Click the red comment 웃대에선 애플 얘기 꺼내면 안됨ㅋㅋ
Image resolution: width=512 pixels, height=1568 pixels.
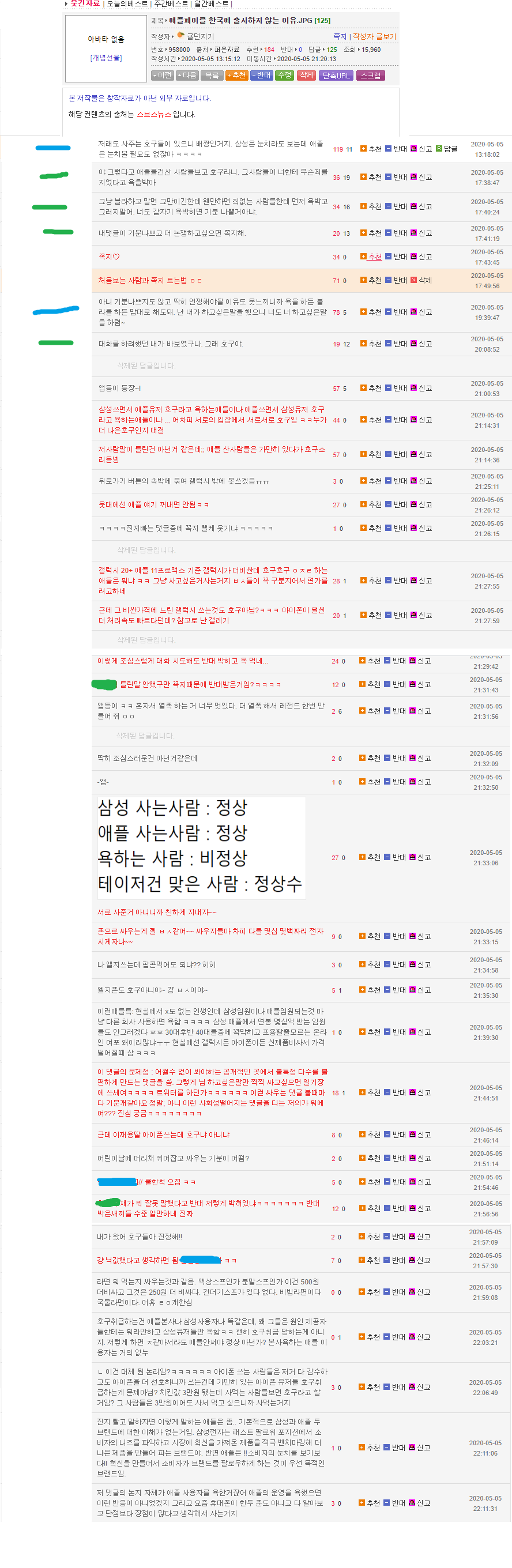(x=153, y=505)
